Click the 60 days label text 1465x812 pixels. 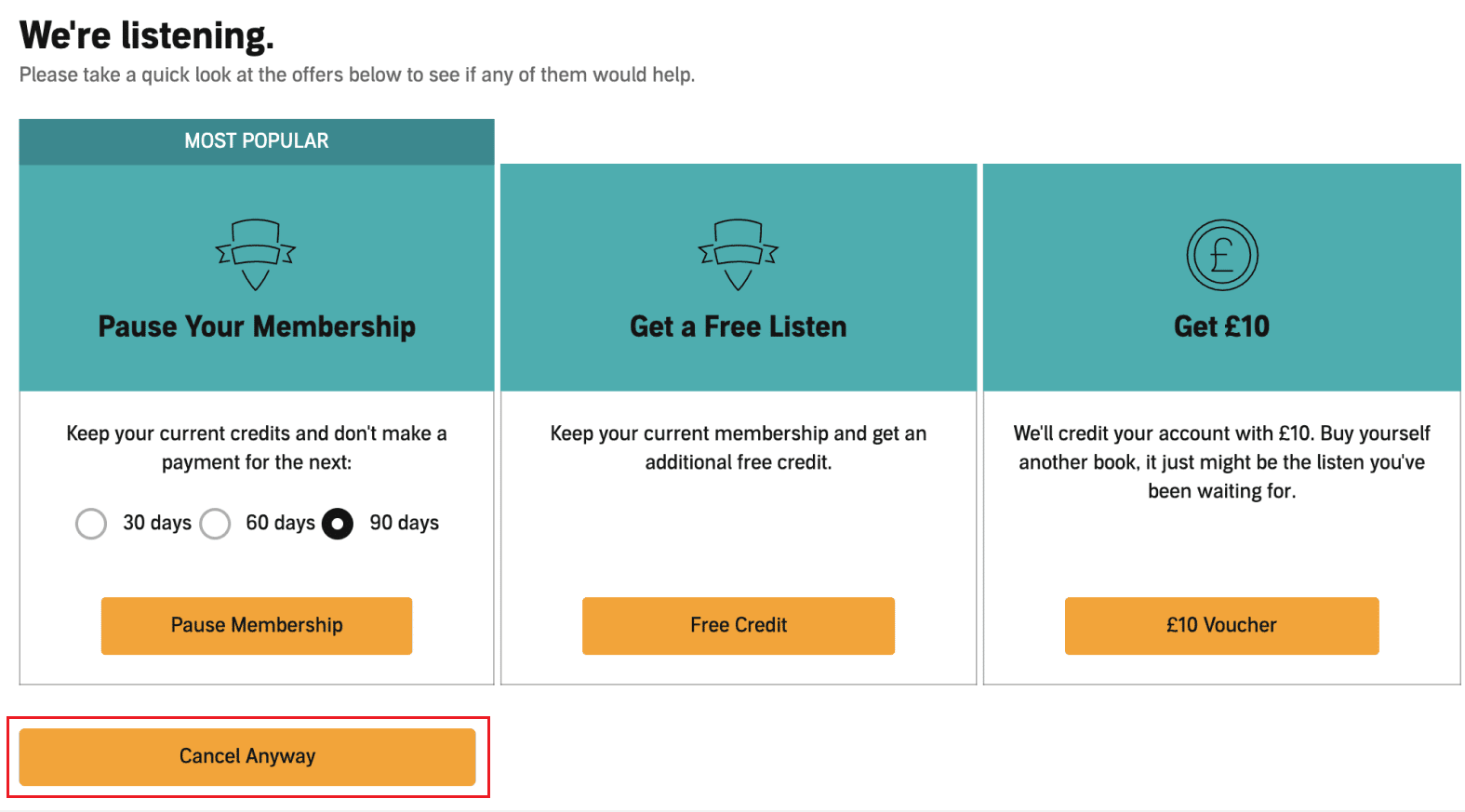click(281, 524)
